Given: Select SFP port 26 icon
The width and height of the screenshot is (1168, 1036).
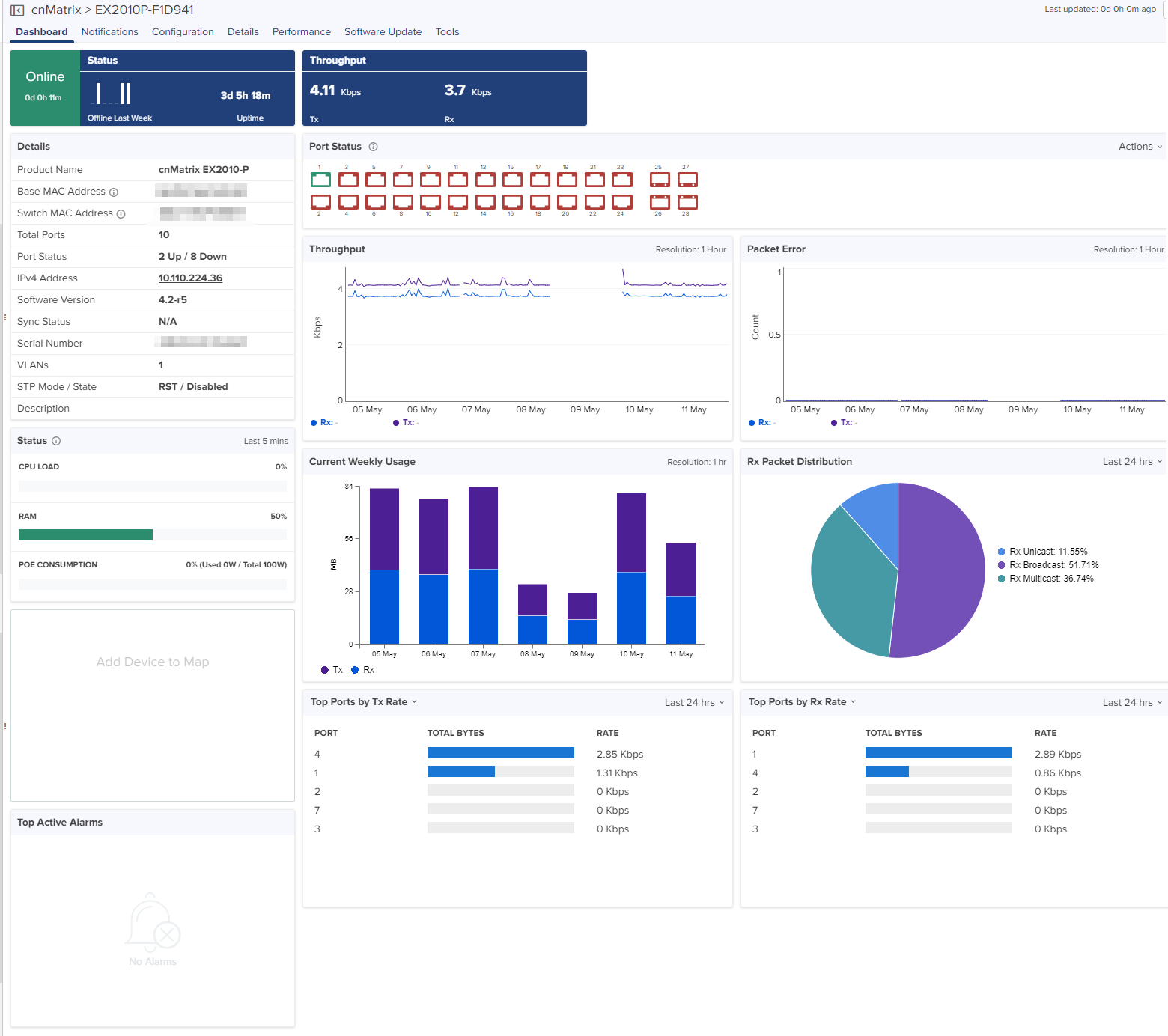Looking at the screenshot, I should (x=660, y=202).
